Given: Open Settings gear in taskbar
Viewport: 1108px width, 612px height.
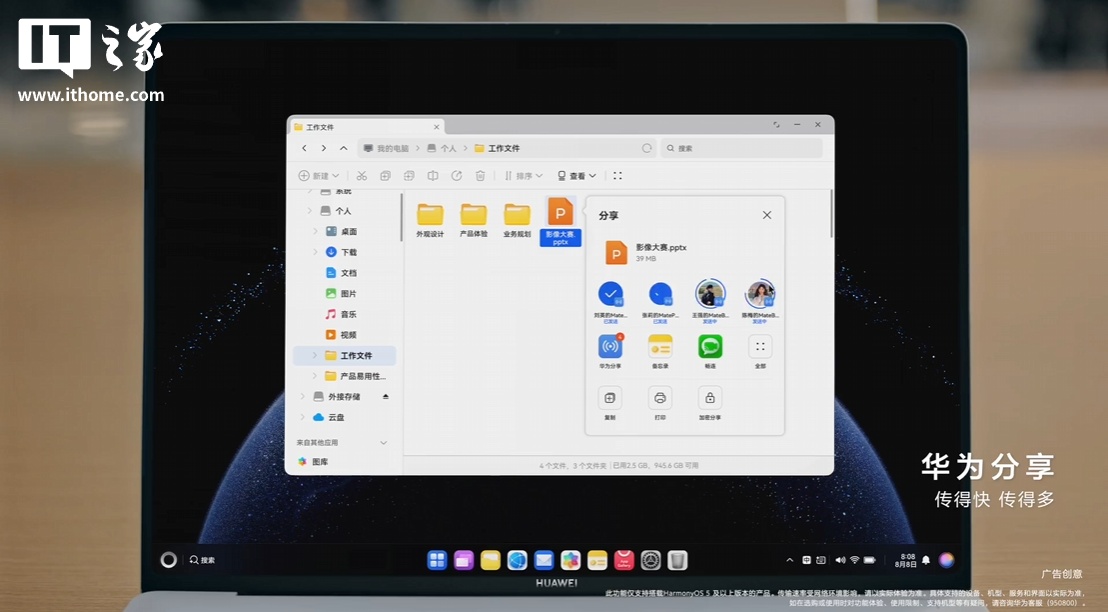Looking at the screenshot, I should 651,560.
